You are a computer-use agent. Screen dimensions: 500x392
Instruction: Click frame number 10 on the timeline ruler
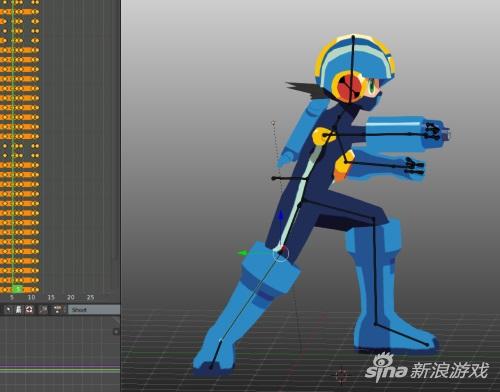(x=31, y=297)
